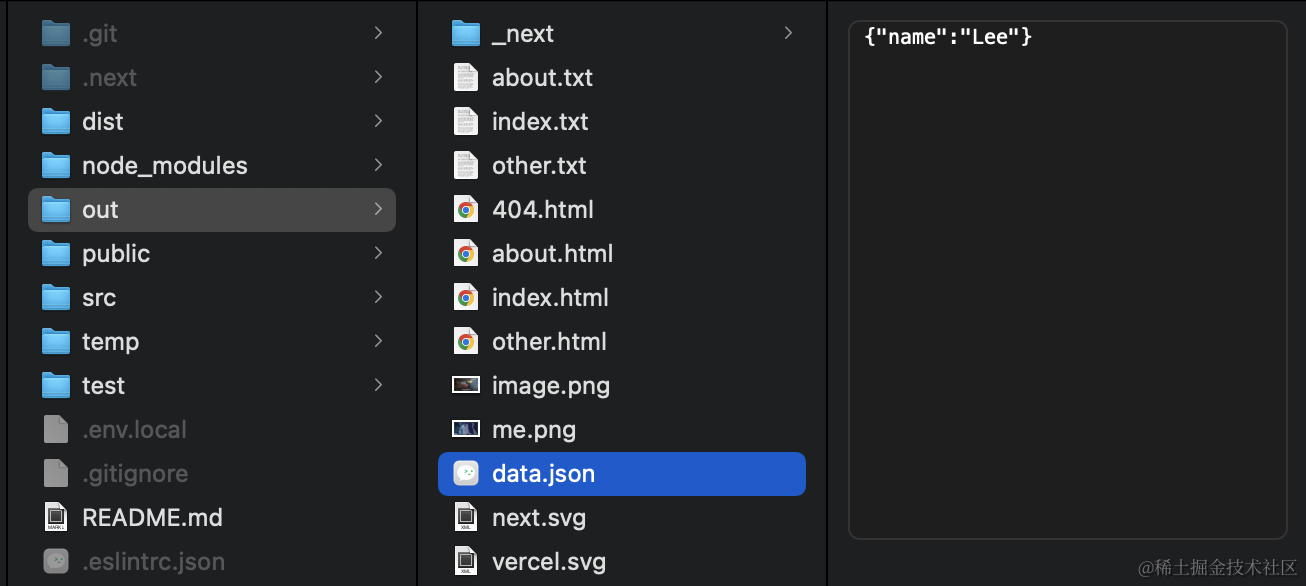Click the Chrome icon beside about.html
Image resolution: width=1306 pixels, height=586 pixels.
[x=466, y=254]
